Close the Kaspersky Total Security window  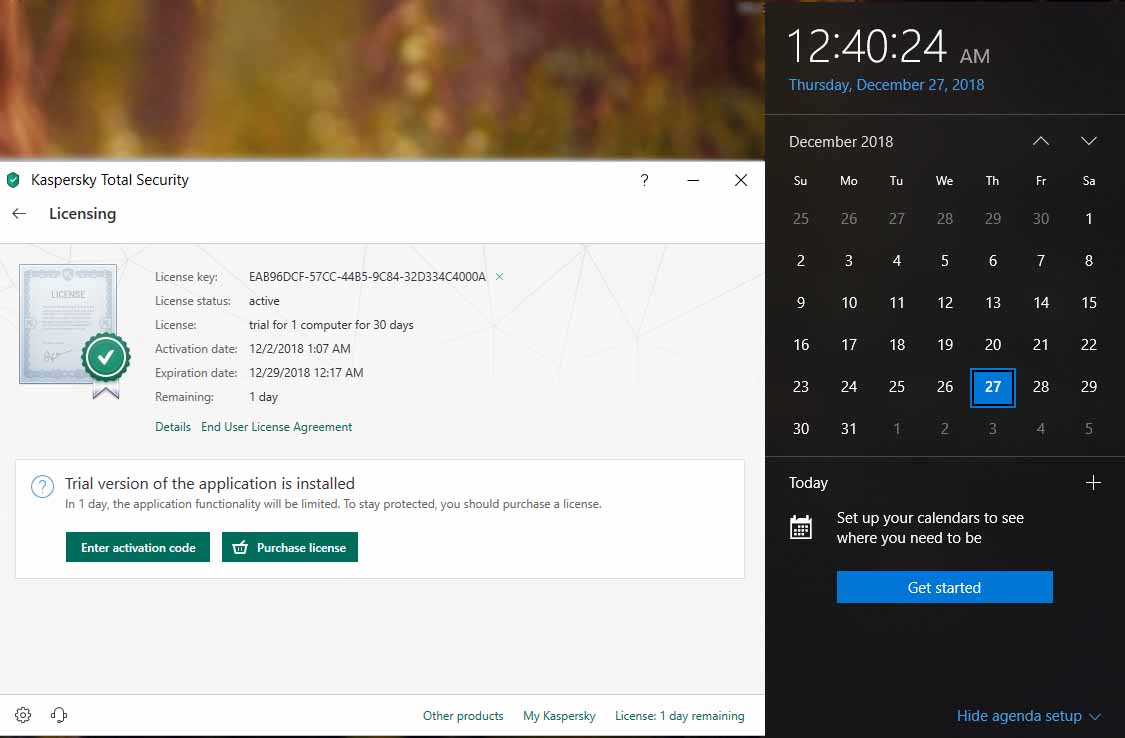[x=741, y=180]
